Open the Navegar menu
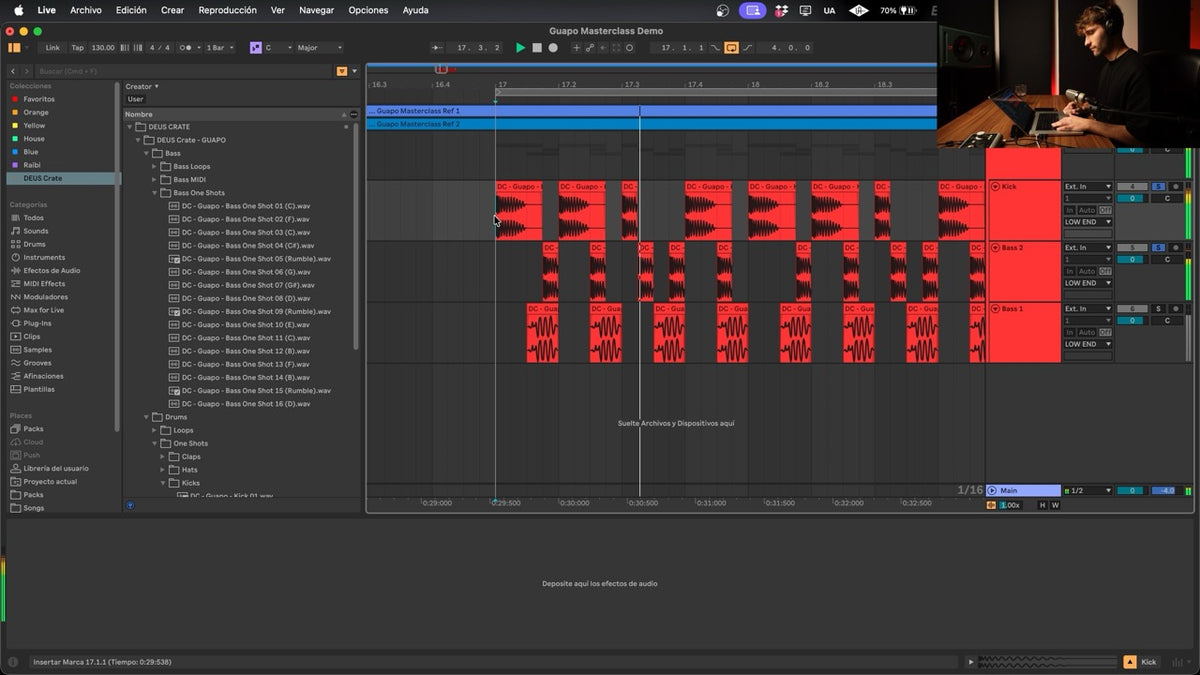 pyautogui.click(x=316, y=10)
